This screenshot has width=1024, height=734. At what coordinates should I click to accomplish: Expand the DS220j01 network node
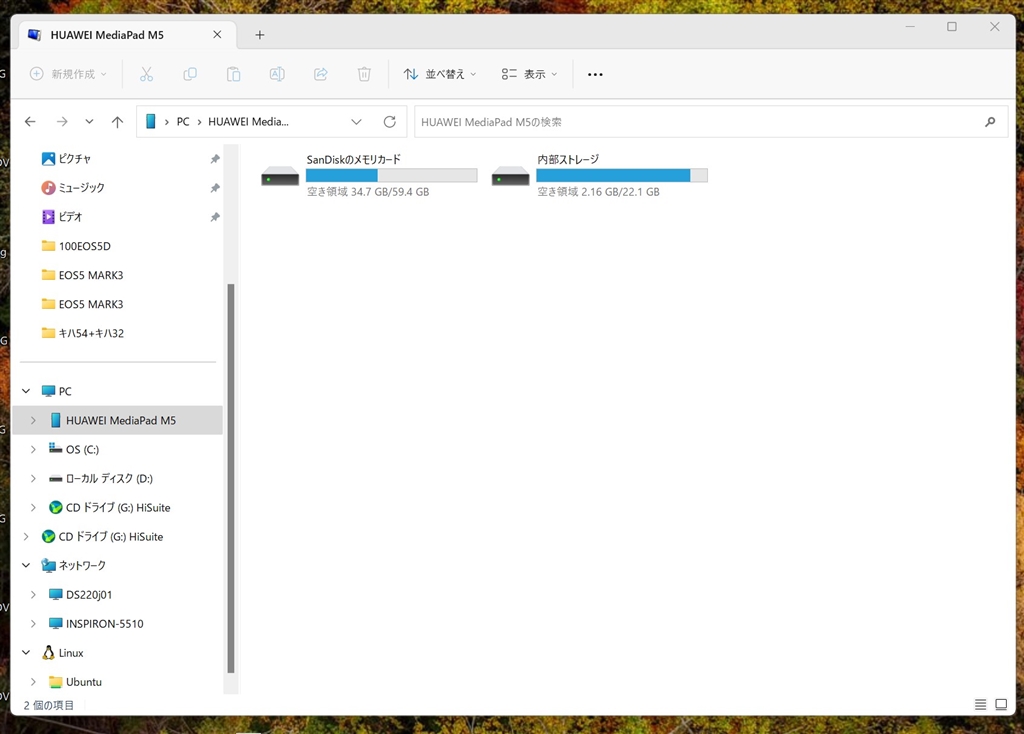(33, 595)
